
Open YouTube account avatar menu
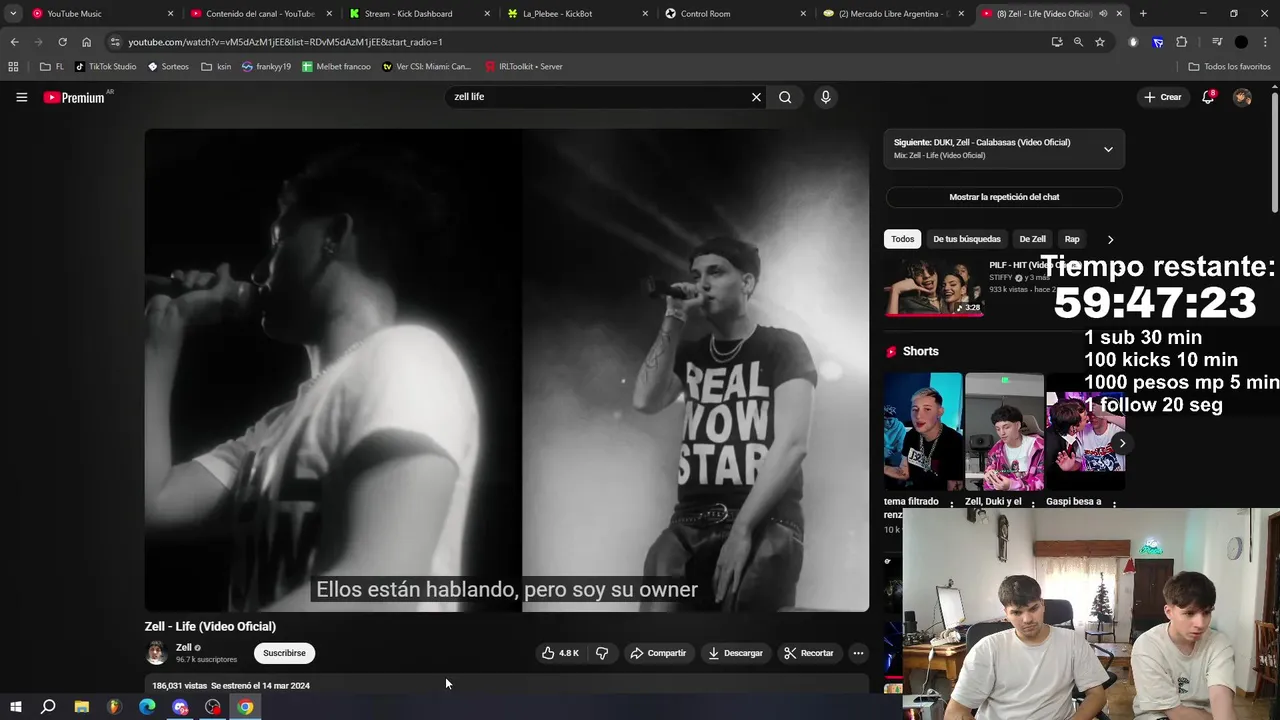tap(1242, 97)
